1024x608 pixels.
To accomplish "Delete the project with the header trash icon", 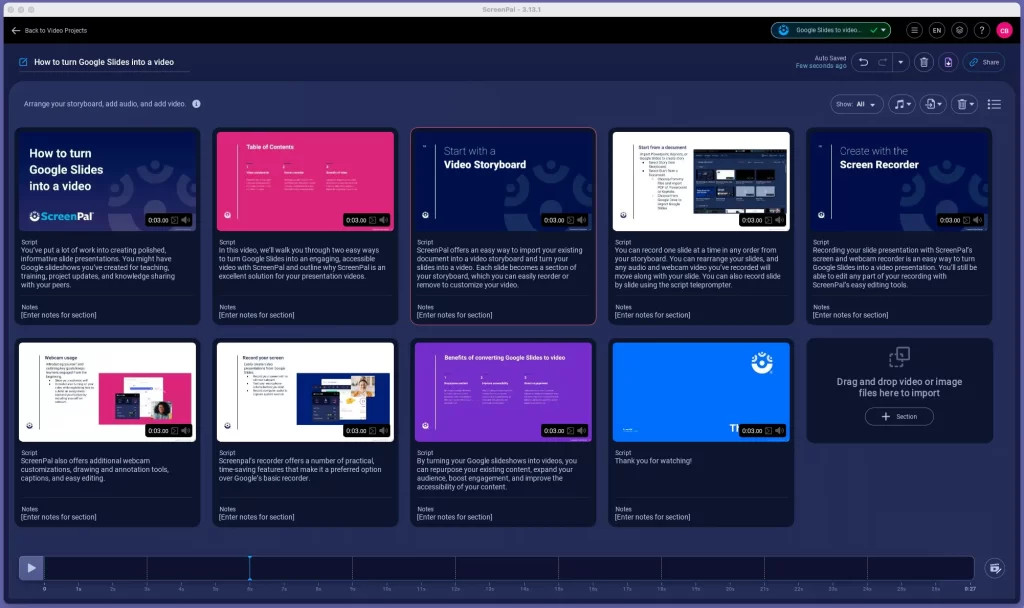I will point(923,62).
